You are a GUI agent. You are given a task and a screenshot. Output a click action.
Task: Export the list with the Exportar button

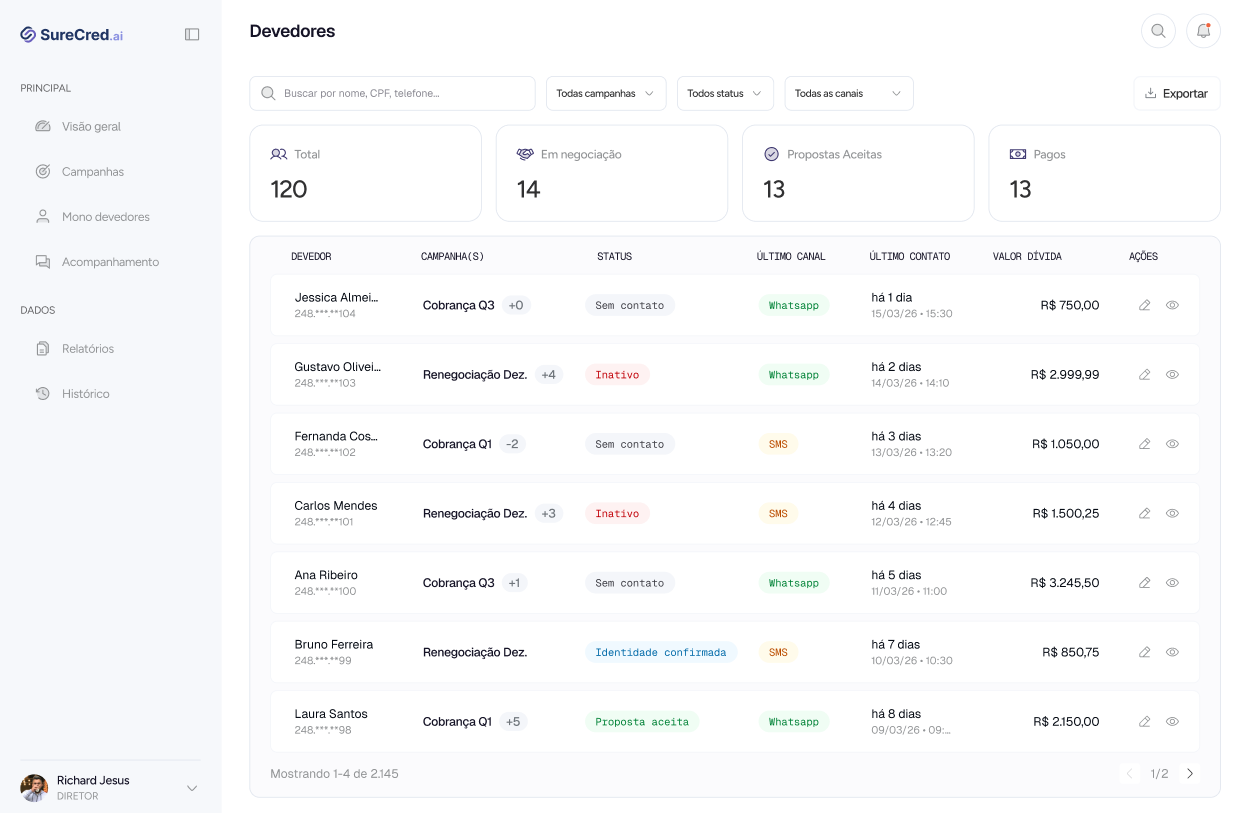[1177, 93]
